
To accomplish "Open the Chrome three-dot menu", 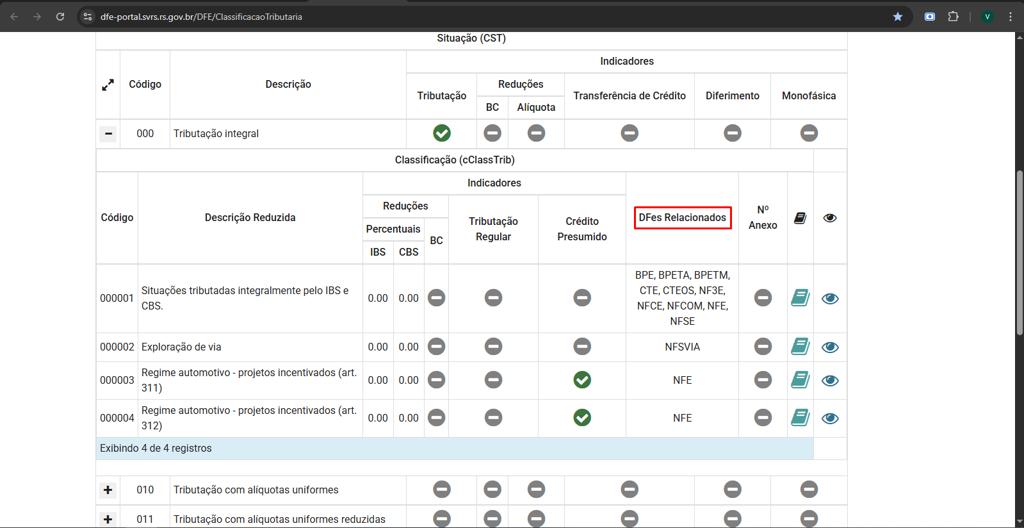I will pyautogui.click(x=1010, y=17).
